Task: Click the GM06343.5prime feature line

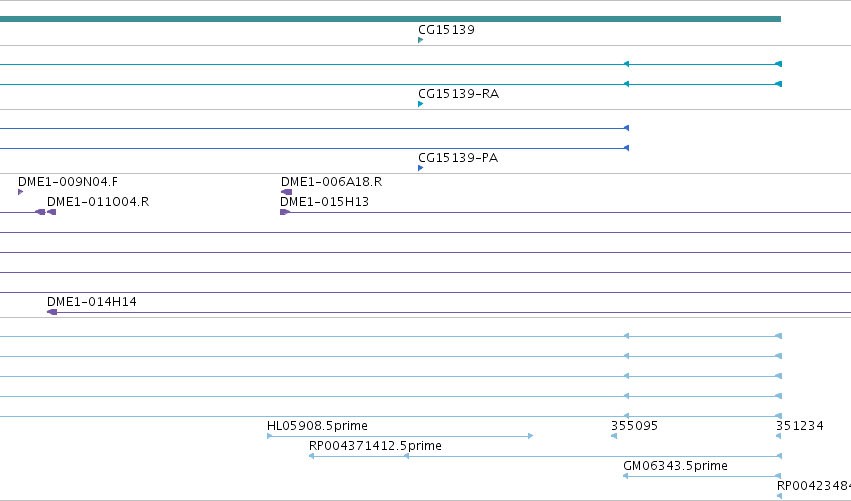Action: coord(702,476)
